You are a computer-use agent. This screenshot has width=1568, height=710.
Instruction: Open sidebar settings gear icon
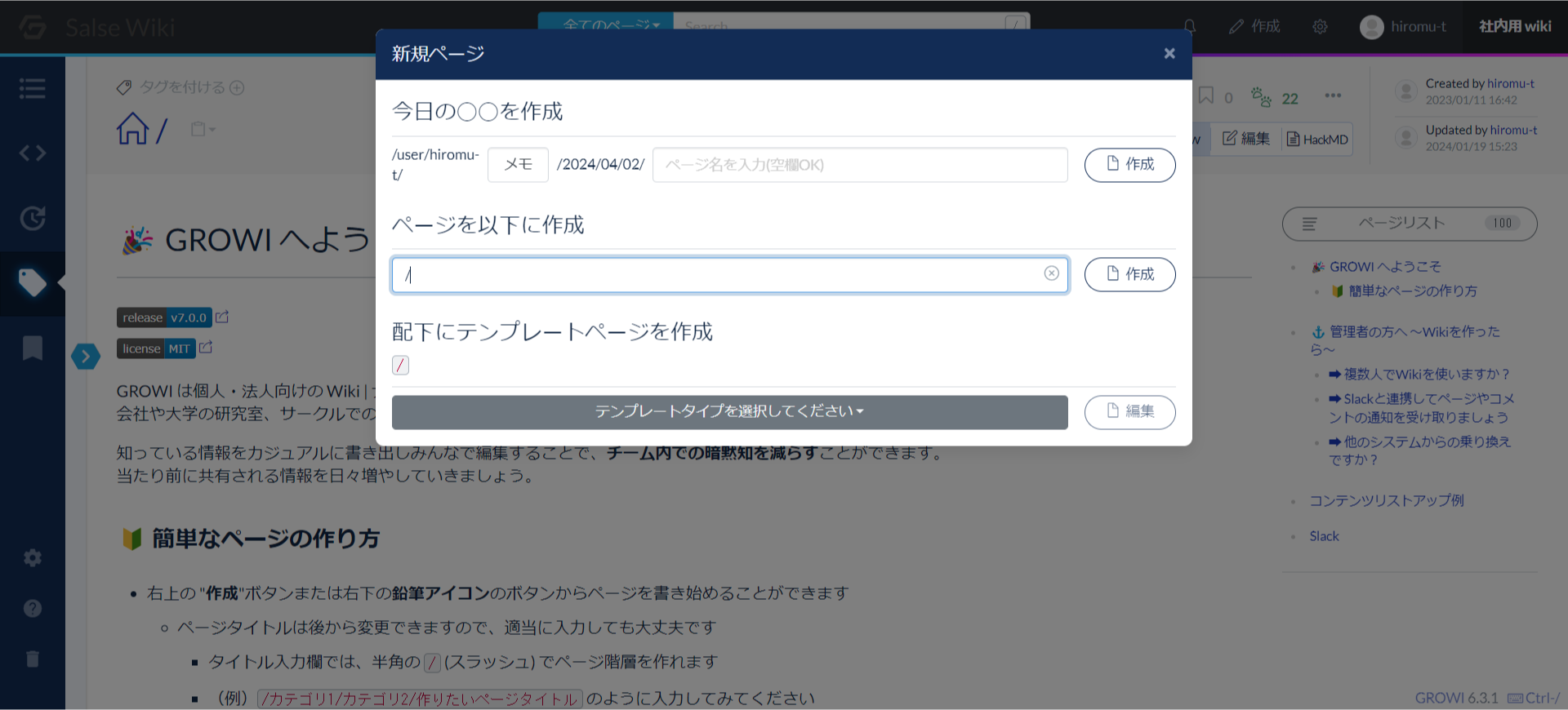(33, 558)
